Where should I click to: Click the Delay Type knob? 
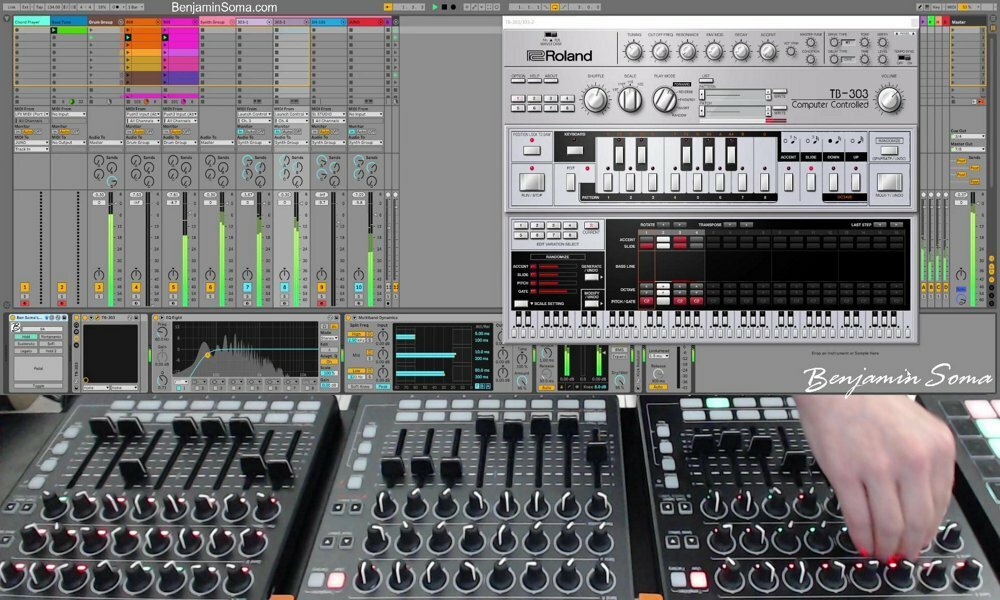click(833, 59)
